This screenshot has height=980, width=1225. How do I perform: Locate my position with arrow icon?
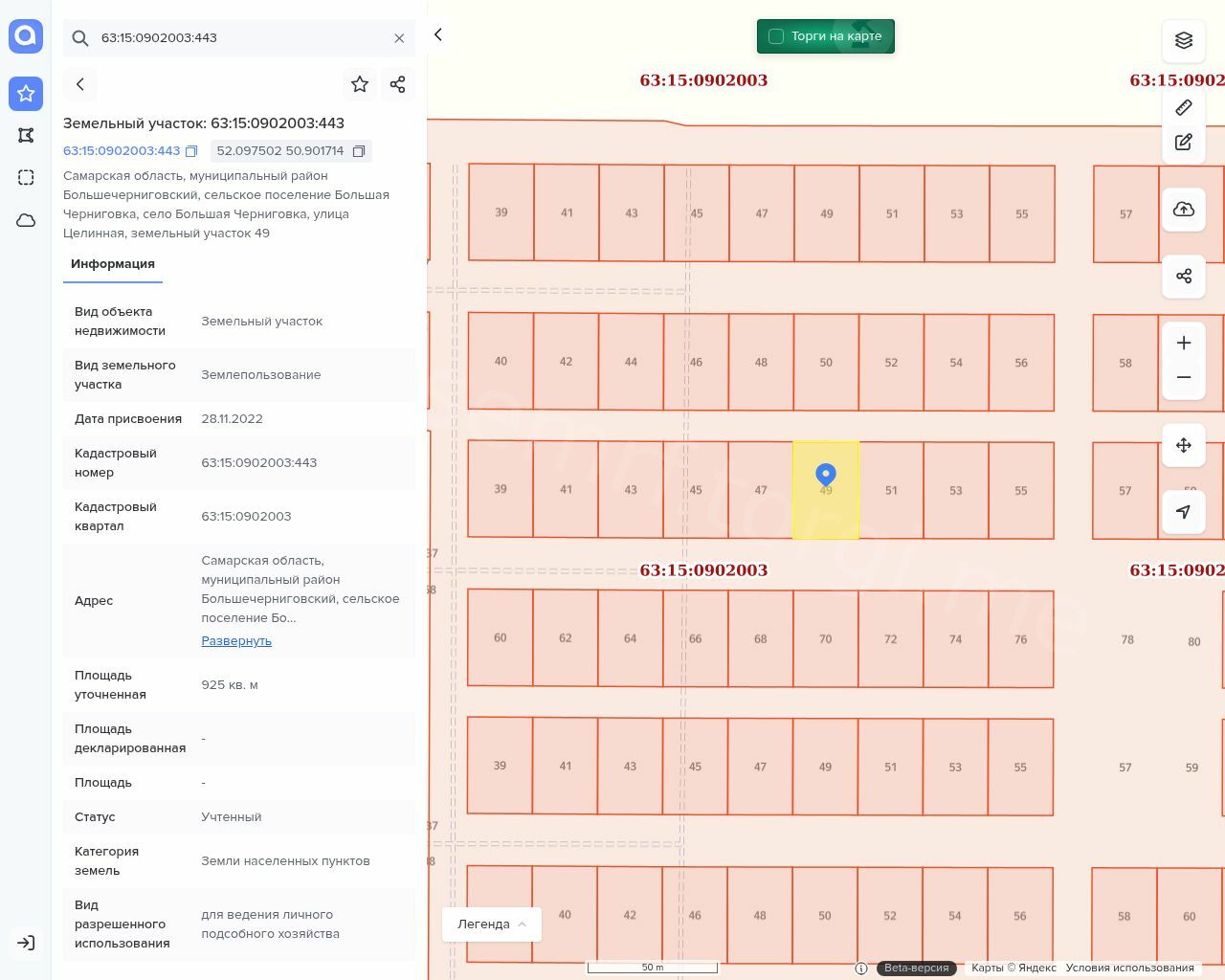click(x=1184, y=512)
